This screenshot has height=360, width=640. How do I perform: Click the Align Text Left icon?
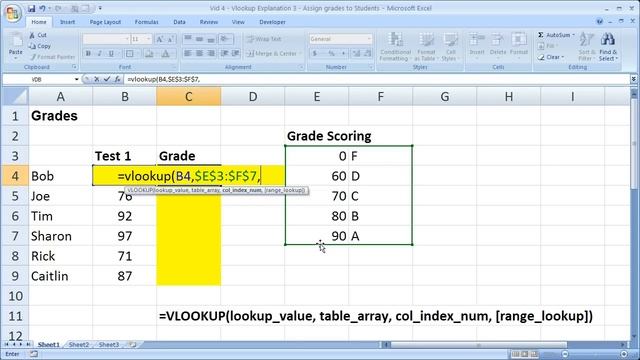tap(188, 53)
